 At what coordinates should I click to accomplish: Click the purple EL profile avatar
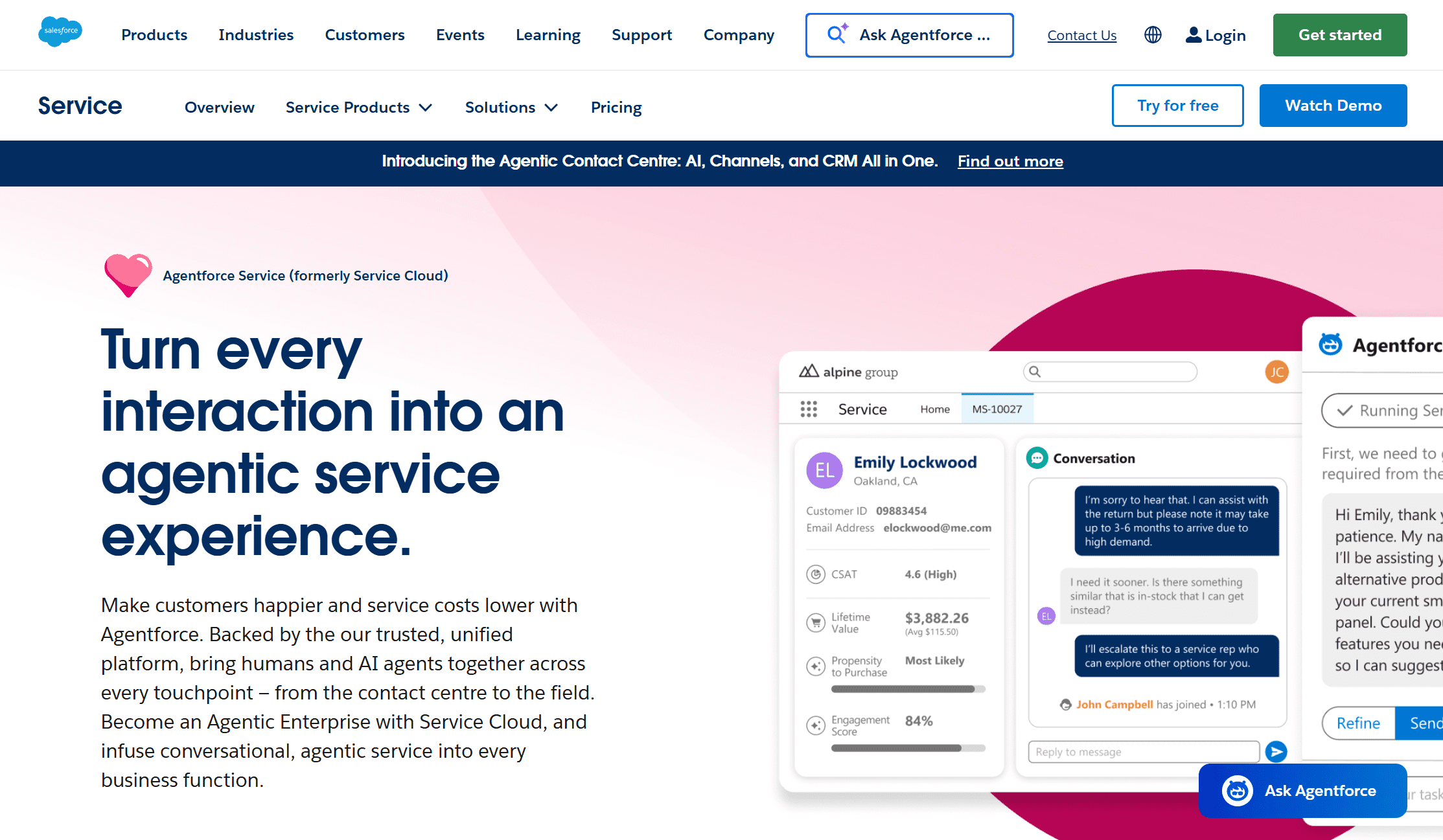[x=824, y=470]
